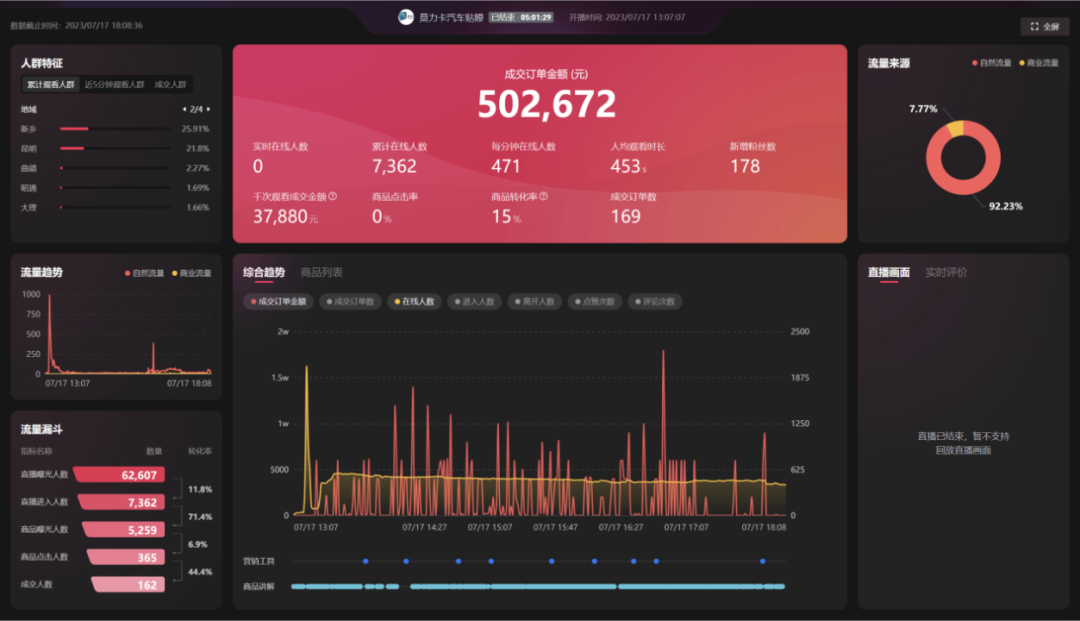Toggle the 成交订单金额 series chip
Screen dimensions: 1080x621
pos(279,301)
